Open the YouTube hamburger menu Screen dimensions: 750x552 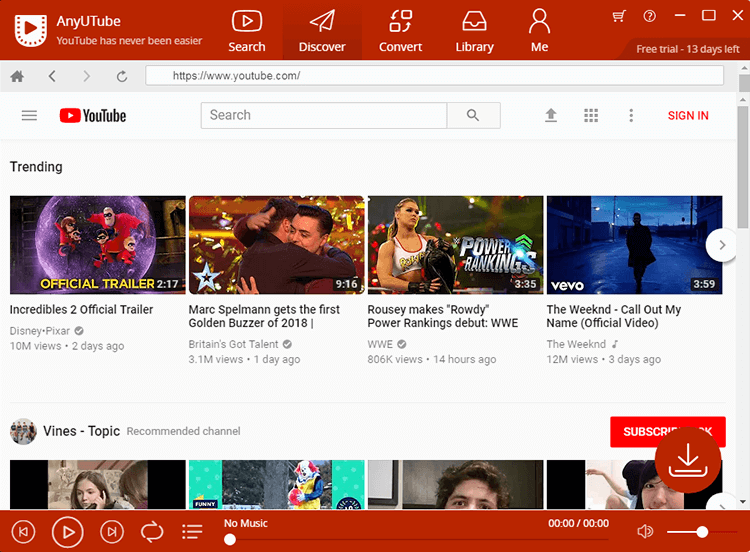coord(29,115)
